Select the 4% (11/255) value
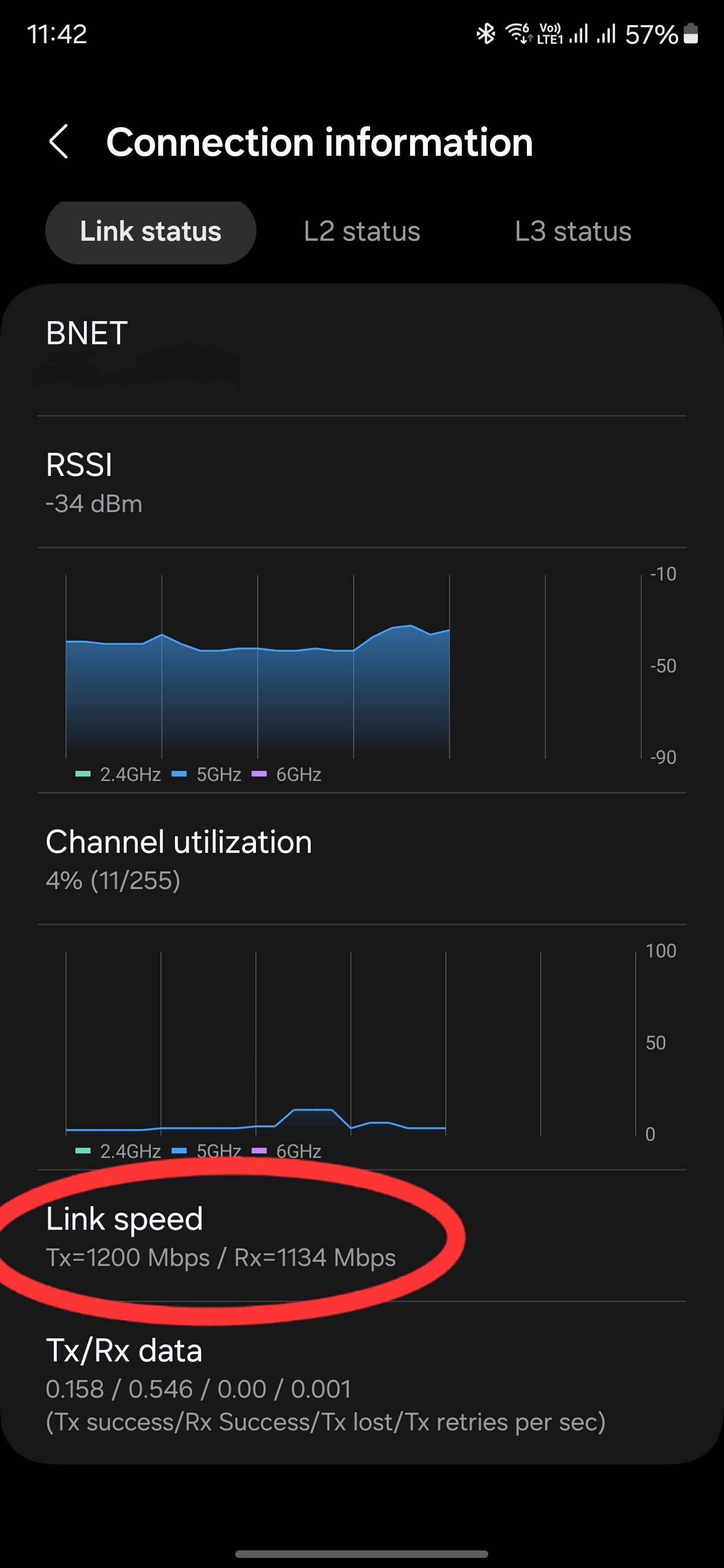The height and width of the screenshot is (1568, 724). (113, 881)
